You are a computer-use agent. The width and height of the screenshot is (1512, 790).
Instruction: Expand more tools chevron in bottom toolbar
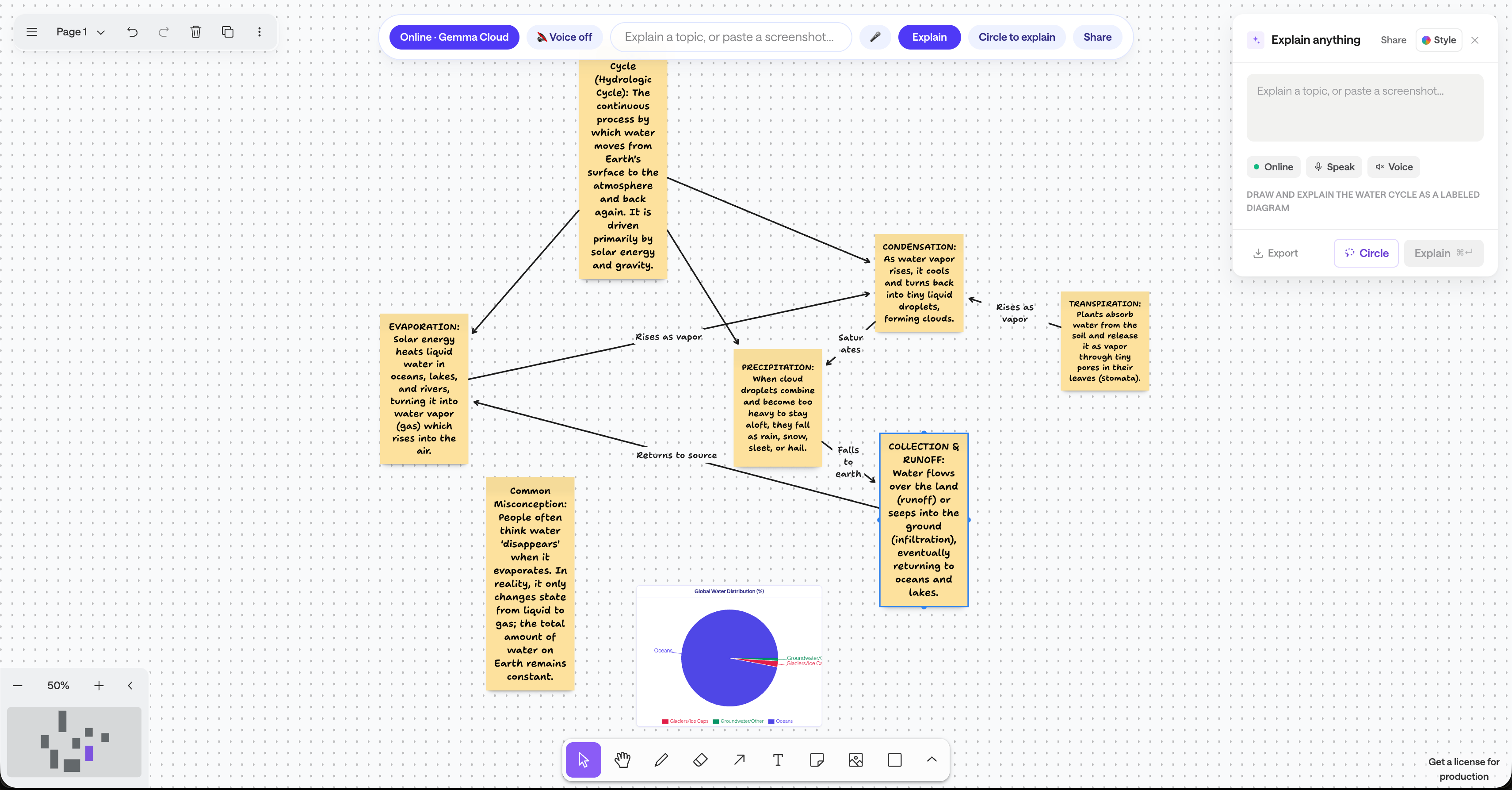point(932,759)
